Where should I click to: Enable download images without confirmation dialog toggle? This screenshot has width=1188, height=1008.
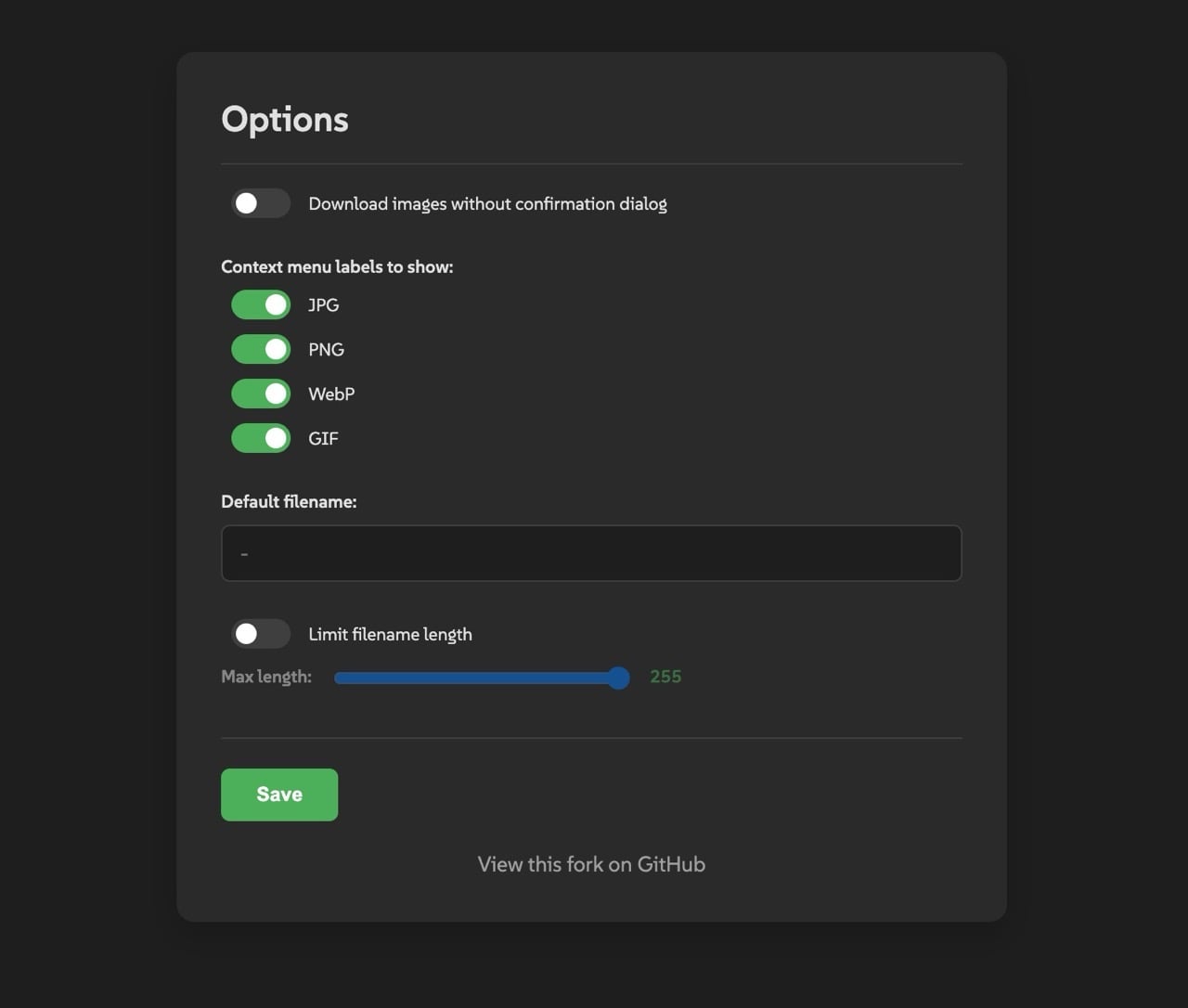[261, 203]
